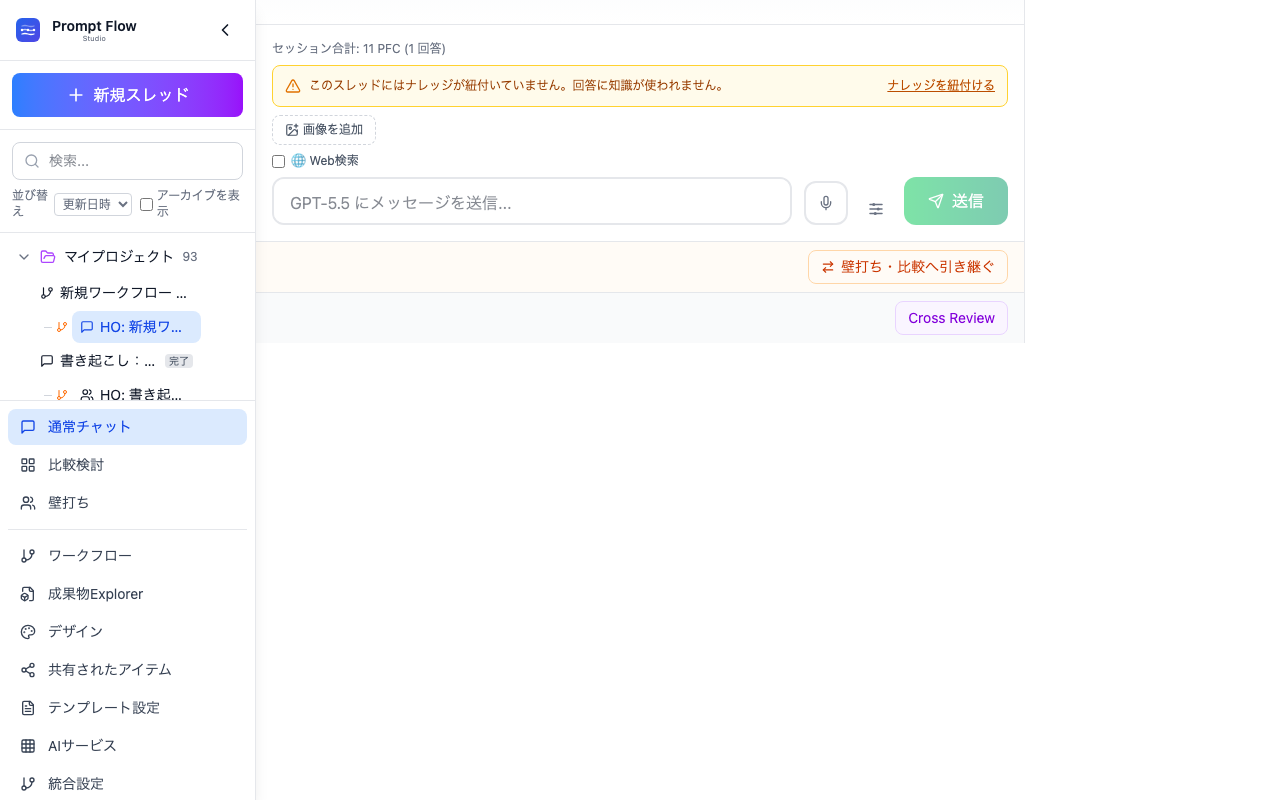Open the sliders settings icon
Viewport: 1280px width, 800px height.
click(x=876, y=209)
